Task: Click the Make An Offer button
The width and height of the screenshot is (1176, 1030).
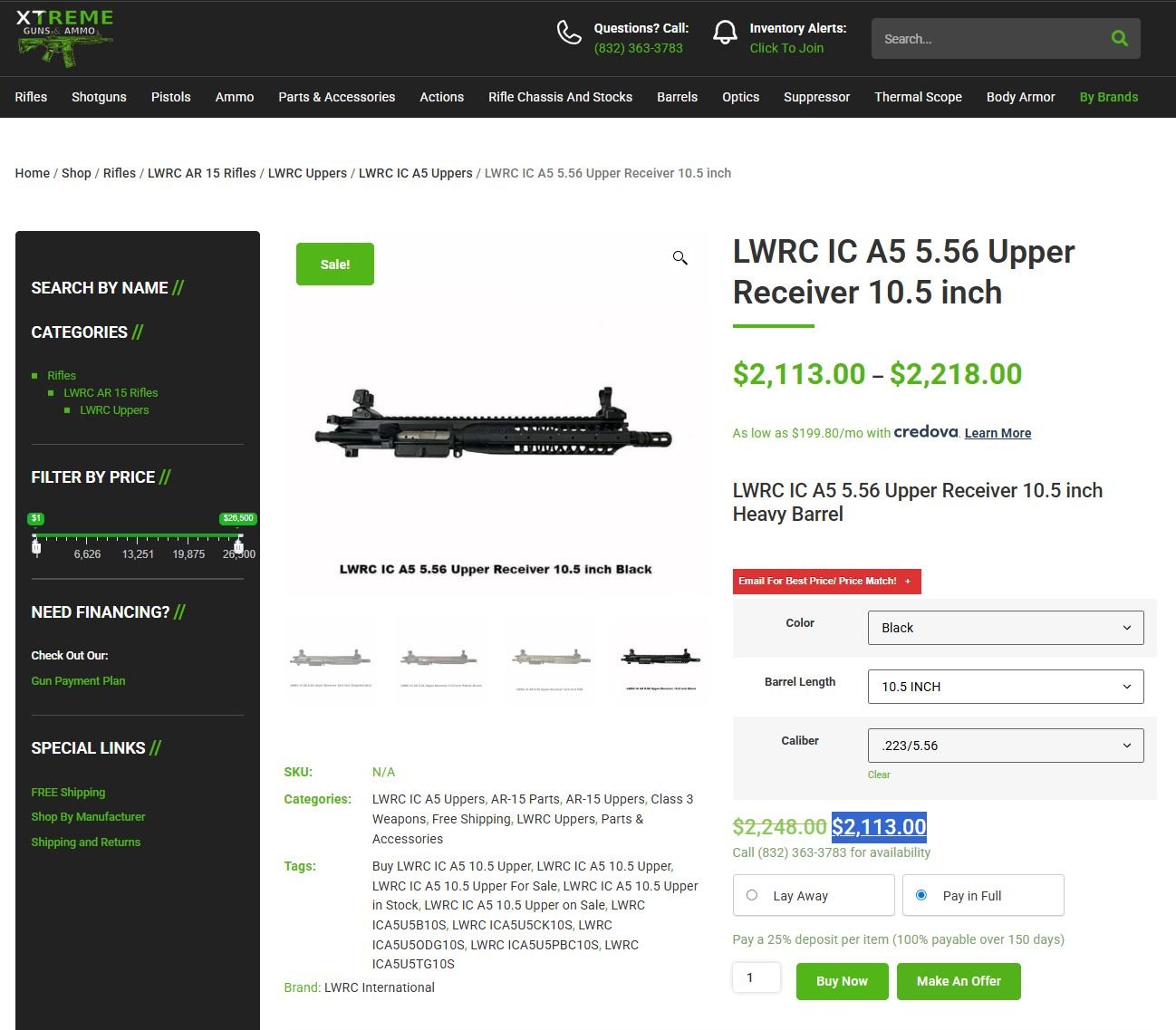Action: click(x=958, y=981)
